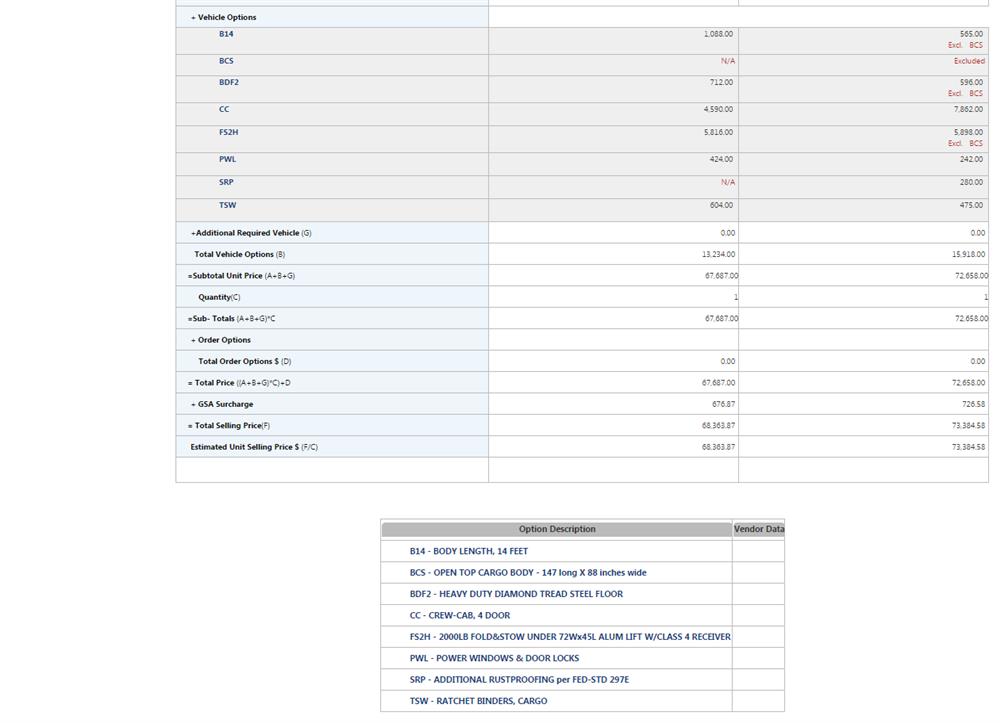Click the PWL option code in pricing table
This screenshot has height=723, width=1000.
(x=227, y=159)
